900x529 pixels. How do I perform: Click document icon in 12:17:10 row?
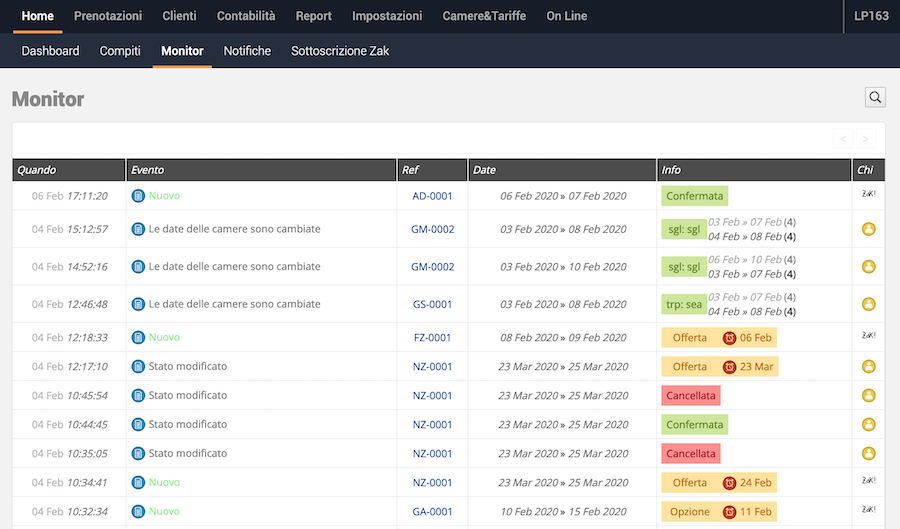pos(138,366)
